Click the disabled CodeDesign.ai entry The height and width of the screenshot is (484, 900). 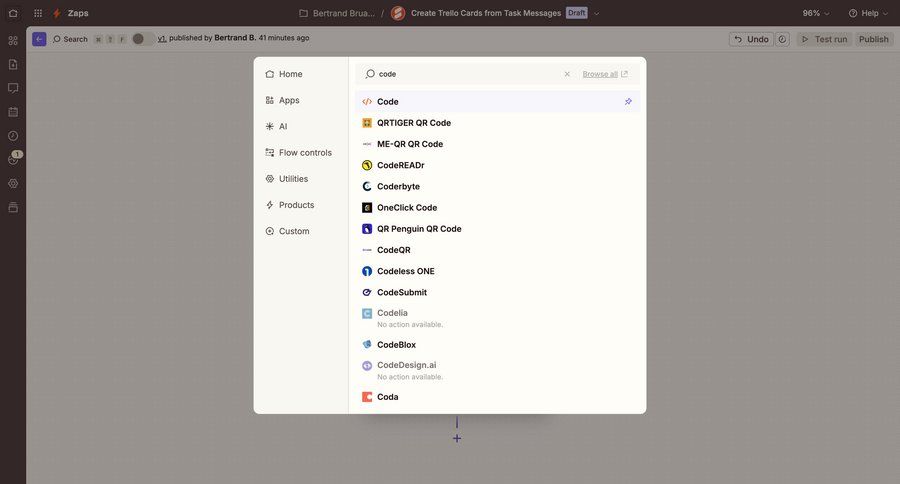click(x=497, y=370)
